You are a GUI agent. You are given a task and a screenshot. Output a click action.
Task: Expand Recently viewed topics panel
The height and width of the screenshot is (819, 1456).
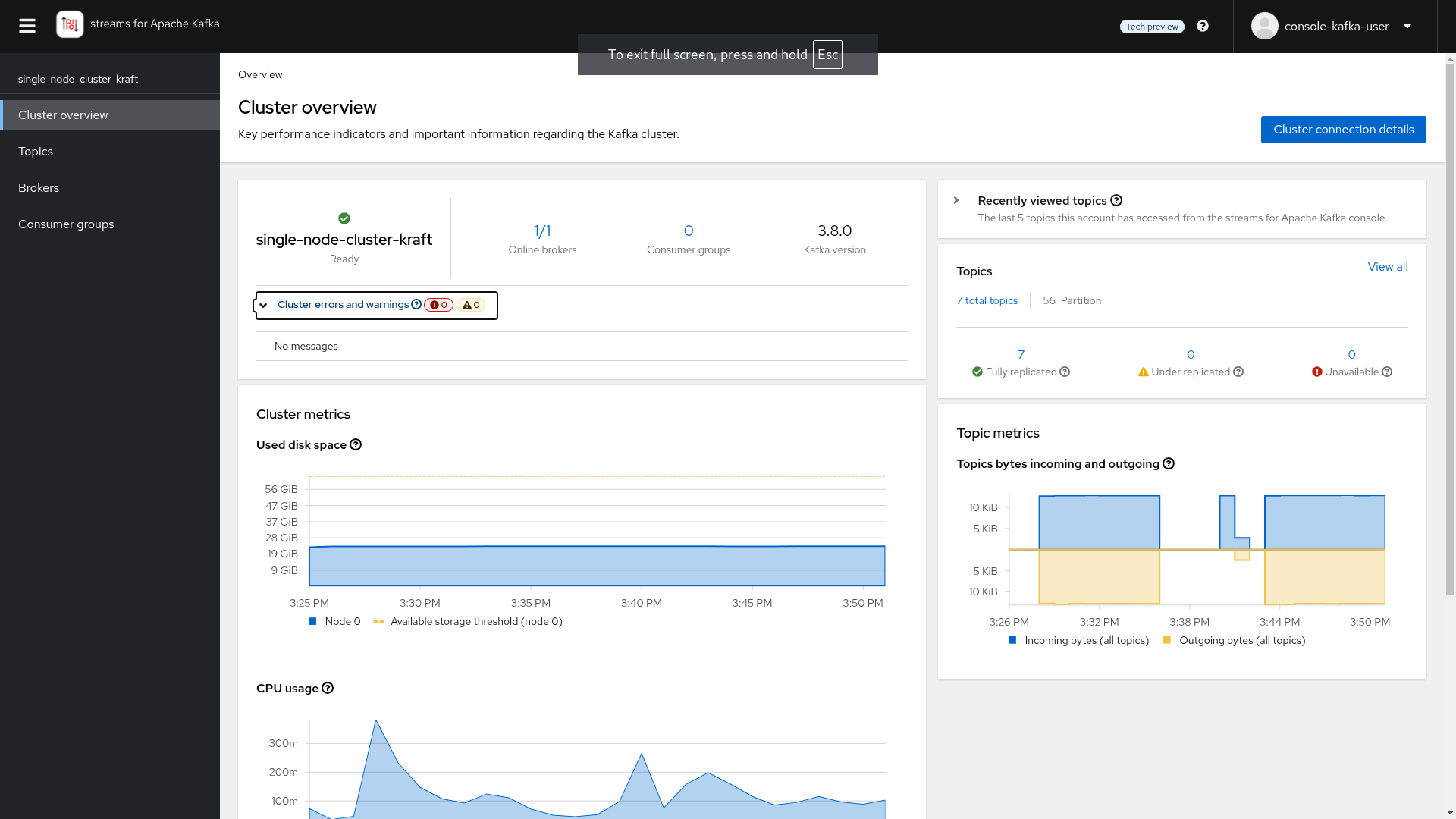click(956, 201)
